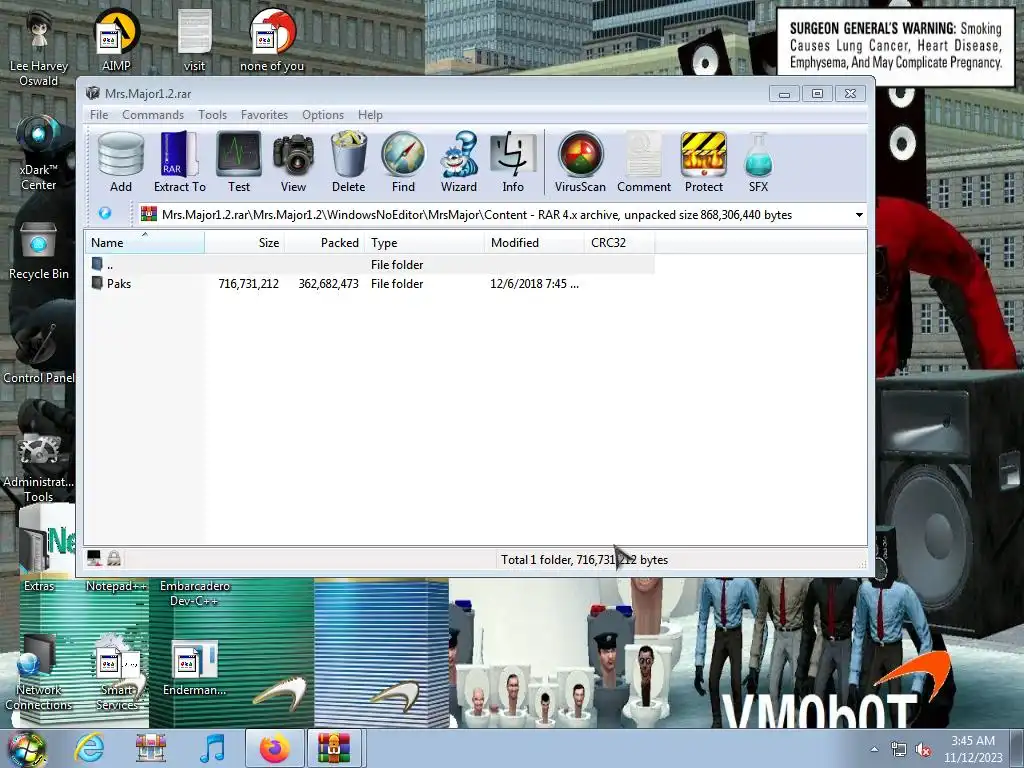Viewport: 1024px width, 768px height.
Task: Select the parent folder '..' row
Action: click(x=370, y=264)
